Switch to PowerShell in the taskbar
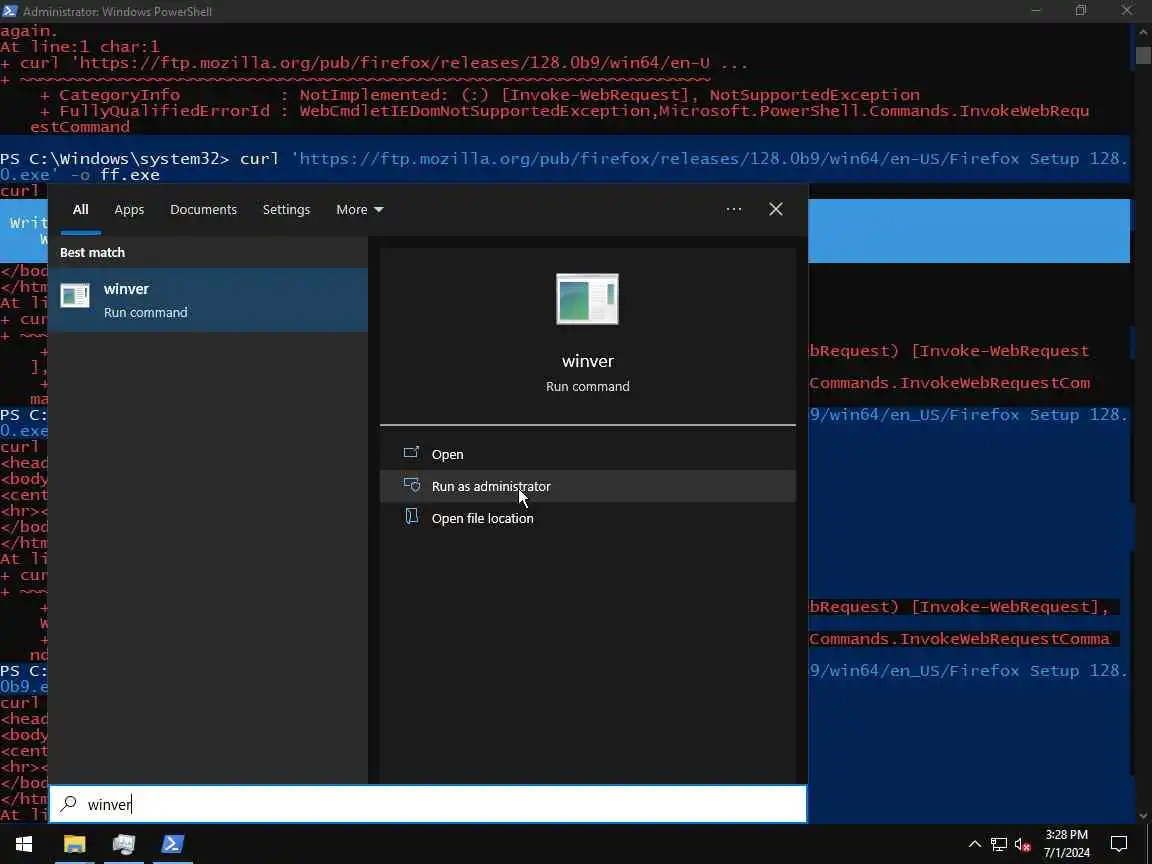 coord(173,843)
